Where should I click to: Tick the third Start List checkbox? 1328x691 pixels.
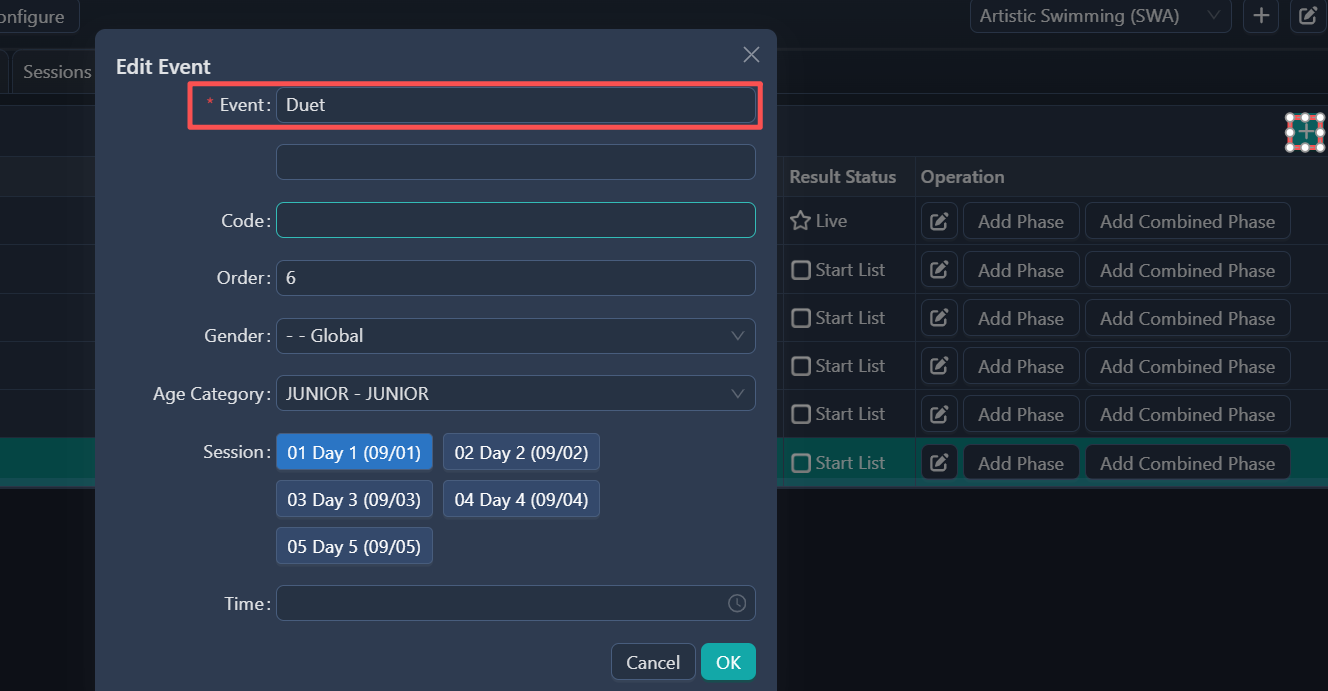pos(801,366)
